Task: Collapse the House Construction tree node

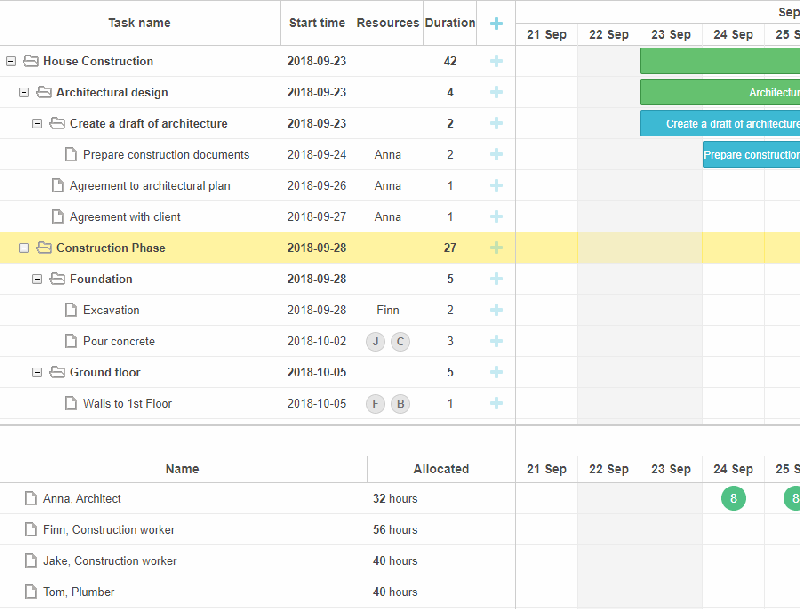Action: point(10,60)
